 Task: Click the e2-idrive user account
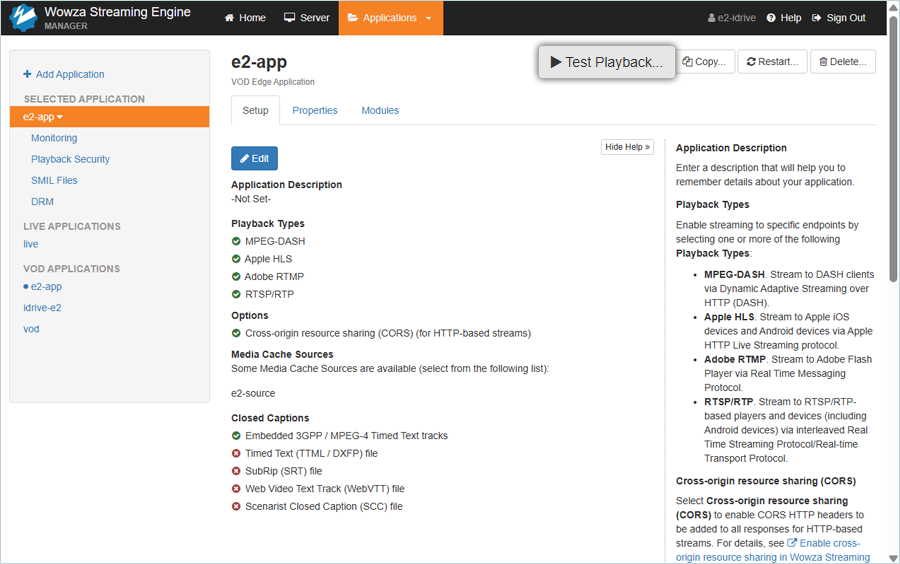pyautogui.click(x=731, y=18)
